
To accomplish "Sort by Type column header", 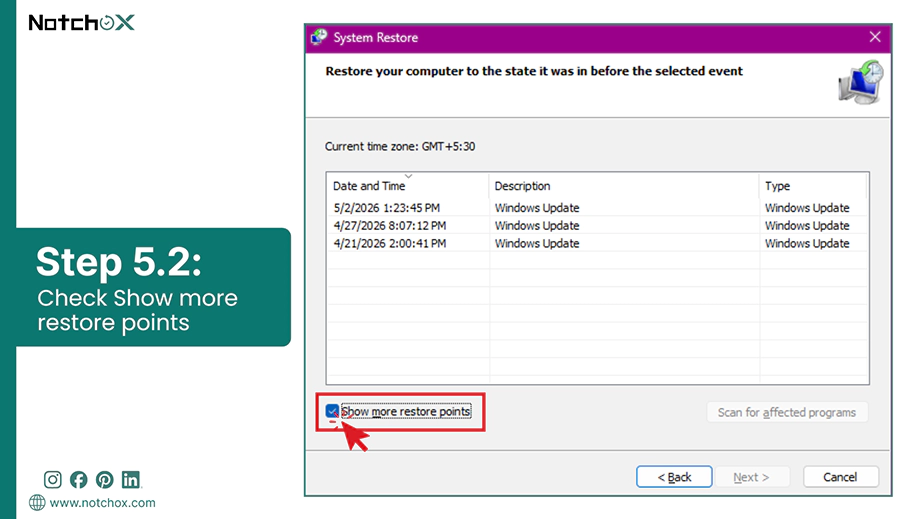I will [813, 186].
